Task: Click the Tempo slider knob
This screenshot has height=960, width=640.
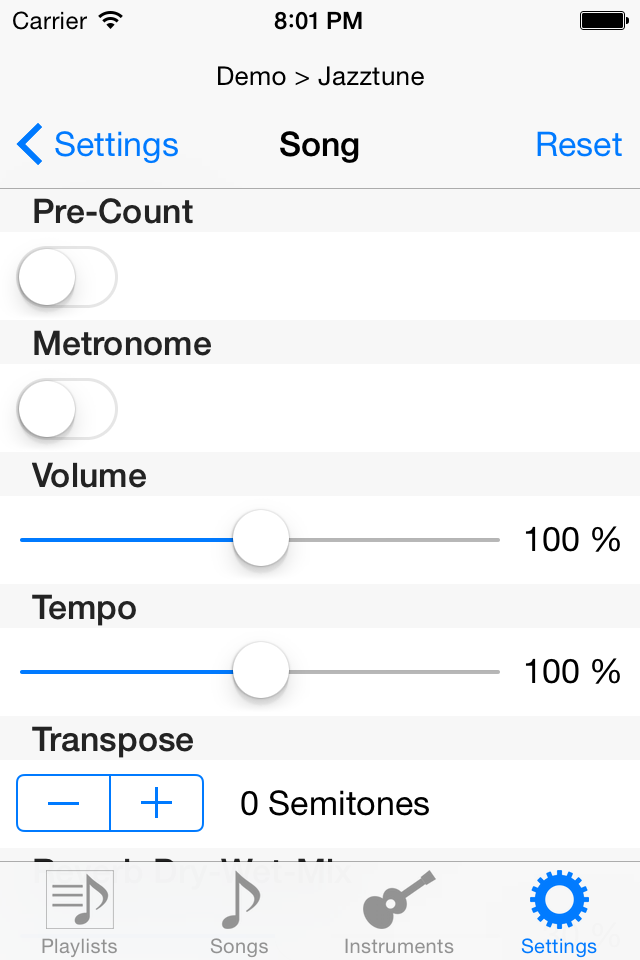Action: 261,671
